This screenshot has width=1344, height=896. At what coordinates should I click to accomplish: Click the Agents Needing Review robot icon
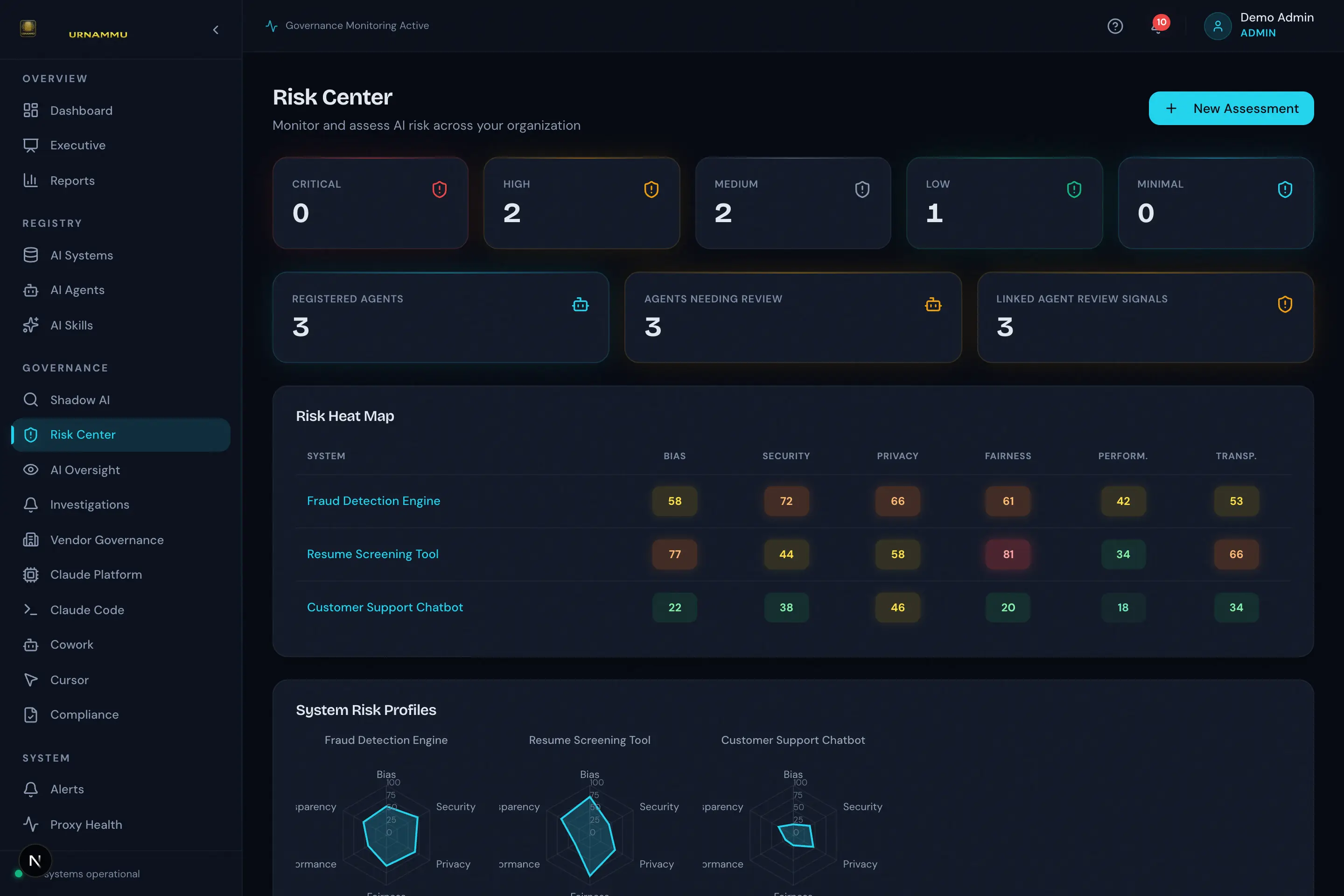point(932,305)
